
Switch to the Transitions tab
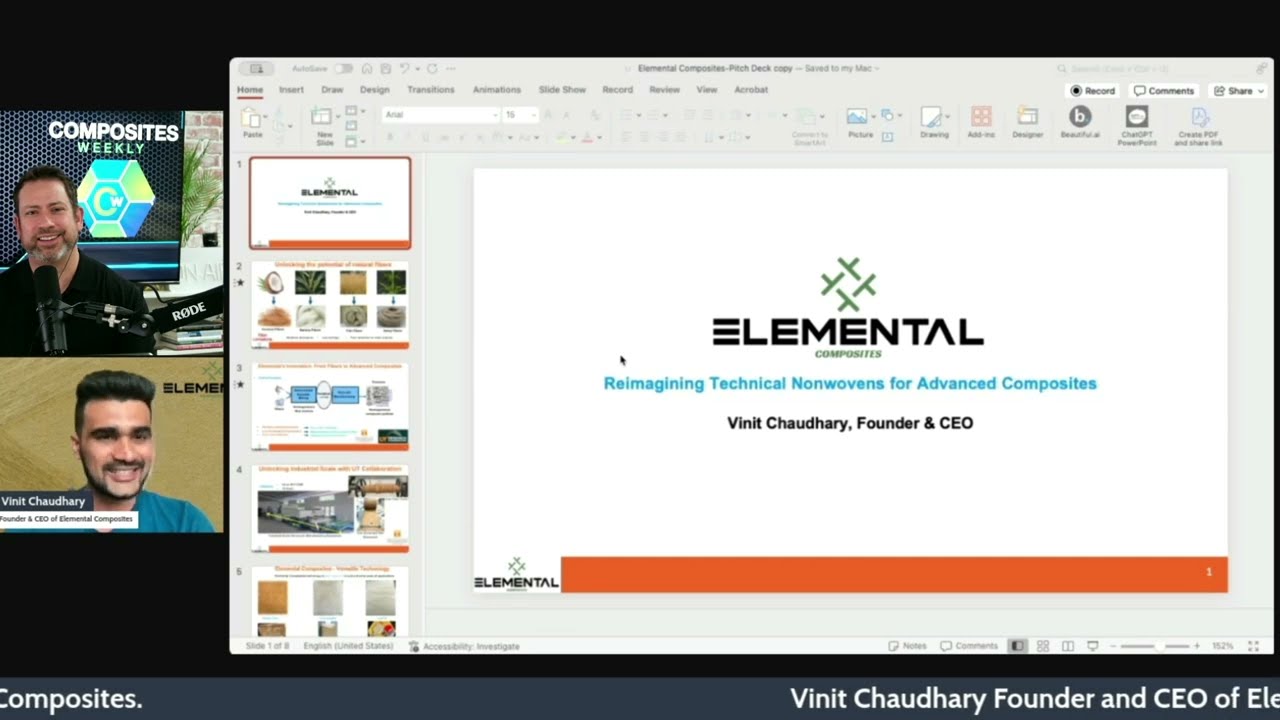[x=431, y=90]
